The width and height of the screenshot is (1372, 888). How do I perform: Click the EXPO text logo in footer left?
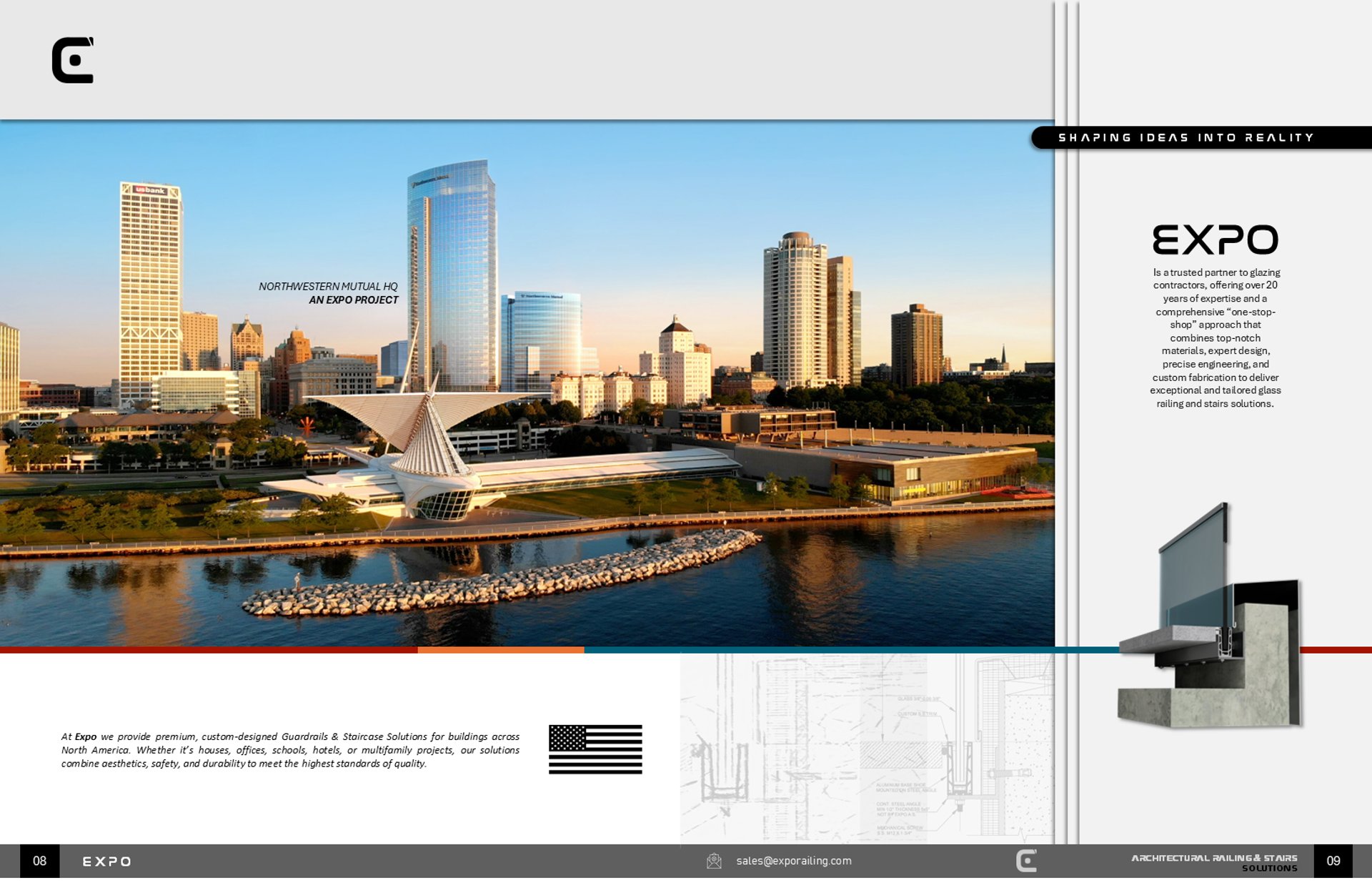tap(107, 862)
